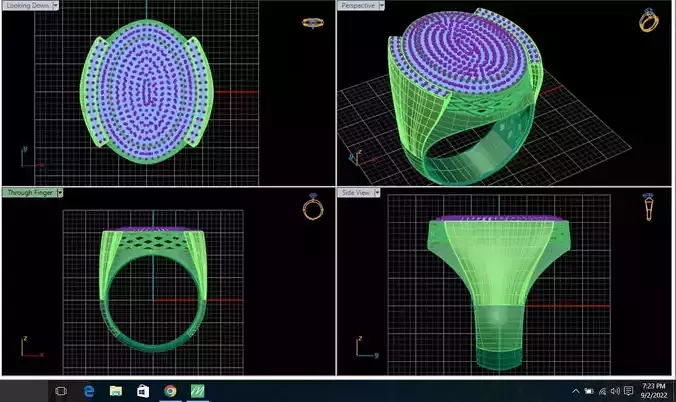Screen dimensions: 676x402
Task: Open the Through Finger viewport dropdown arrow
Action: 60,192
